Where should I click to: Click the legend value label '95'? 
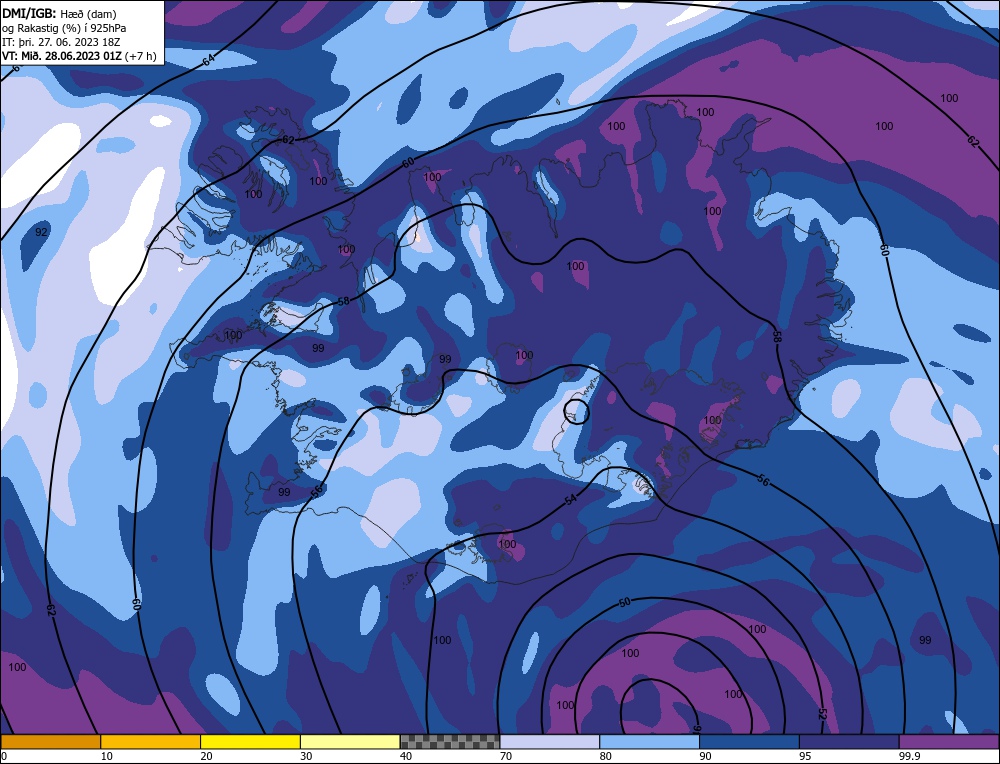805,756
